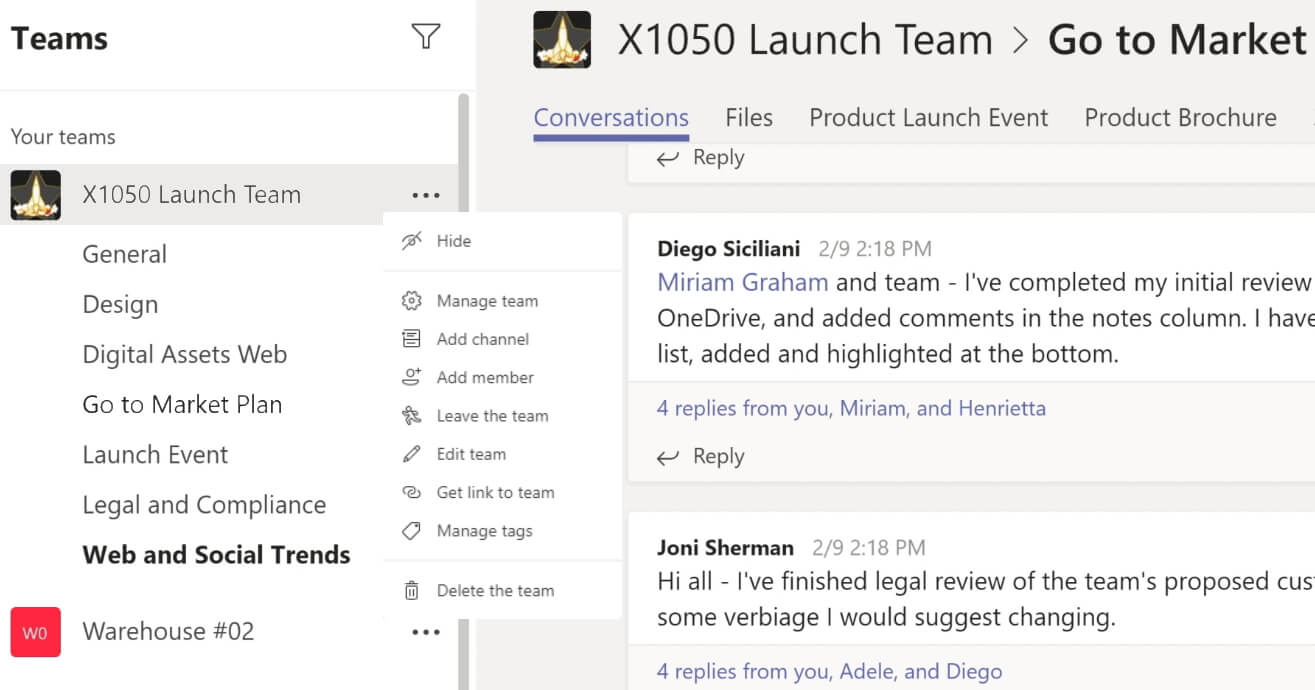Click the Warehouse #02 red team avatar

pyautogui.click(x=35, y=632)
